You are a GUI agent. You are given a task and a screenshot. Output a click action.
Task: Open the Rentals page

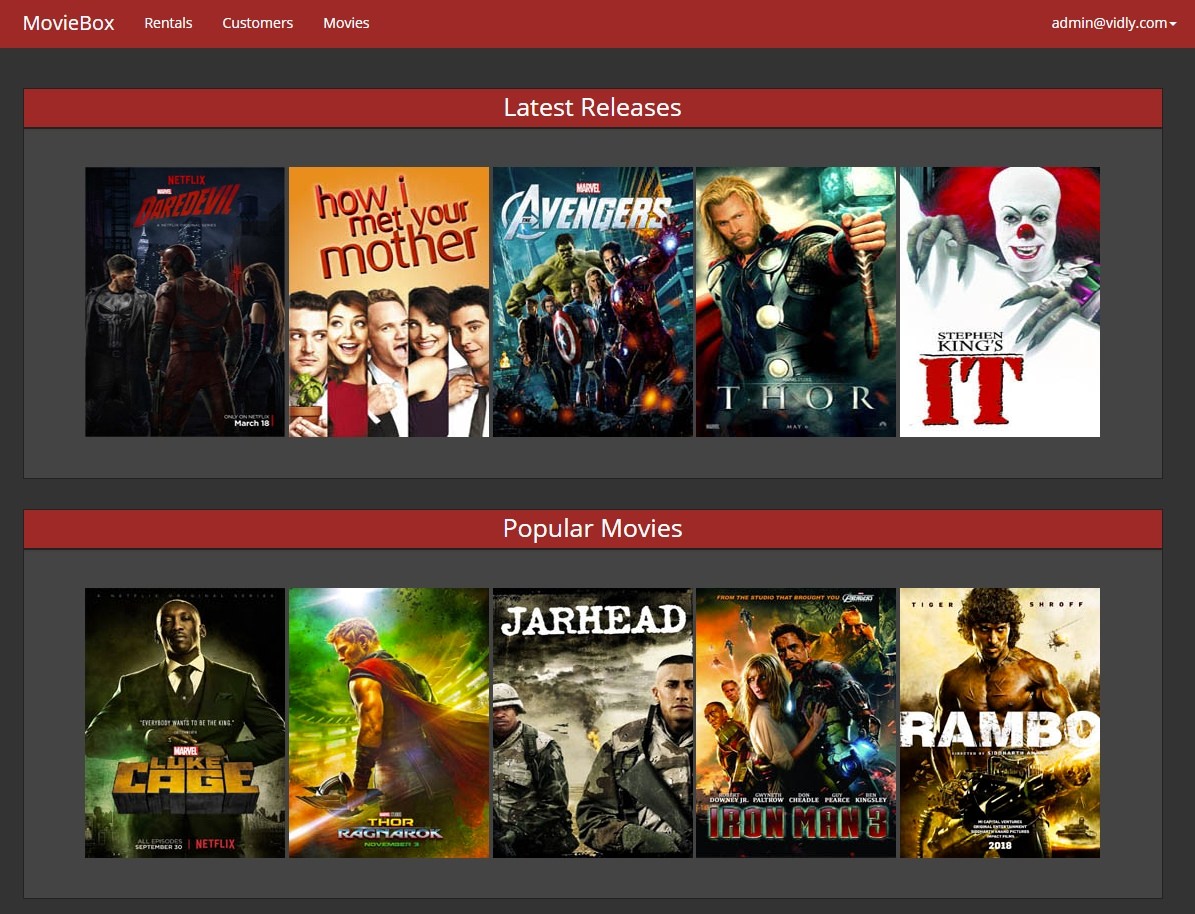coord(168,23)
